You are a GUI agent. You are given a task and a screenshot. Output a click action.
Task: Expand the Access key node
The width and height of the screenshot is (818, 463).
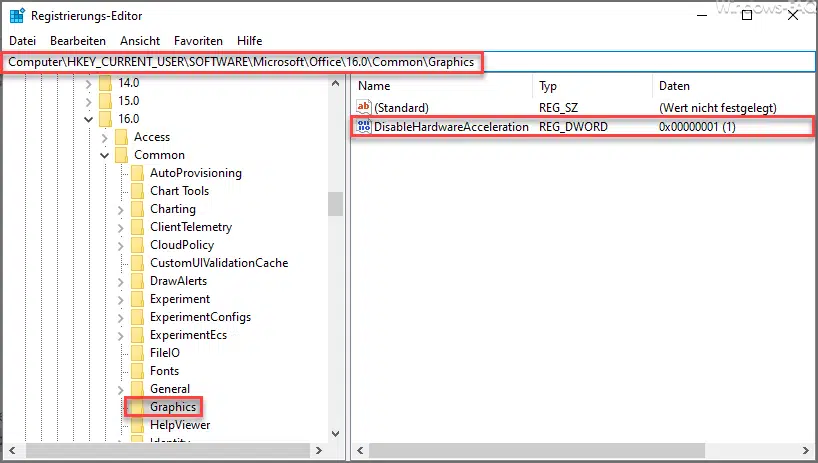click(x=105, y=137)
